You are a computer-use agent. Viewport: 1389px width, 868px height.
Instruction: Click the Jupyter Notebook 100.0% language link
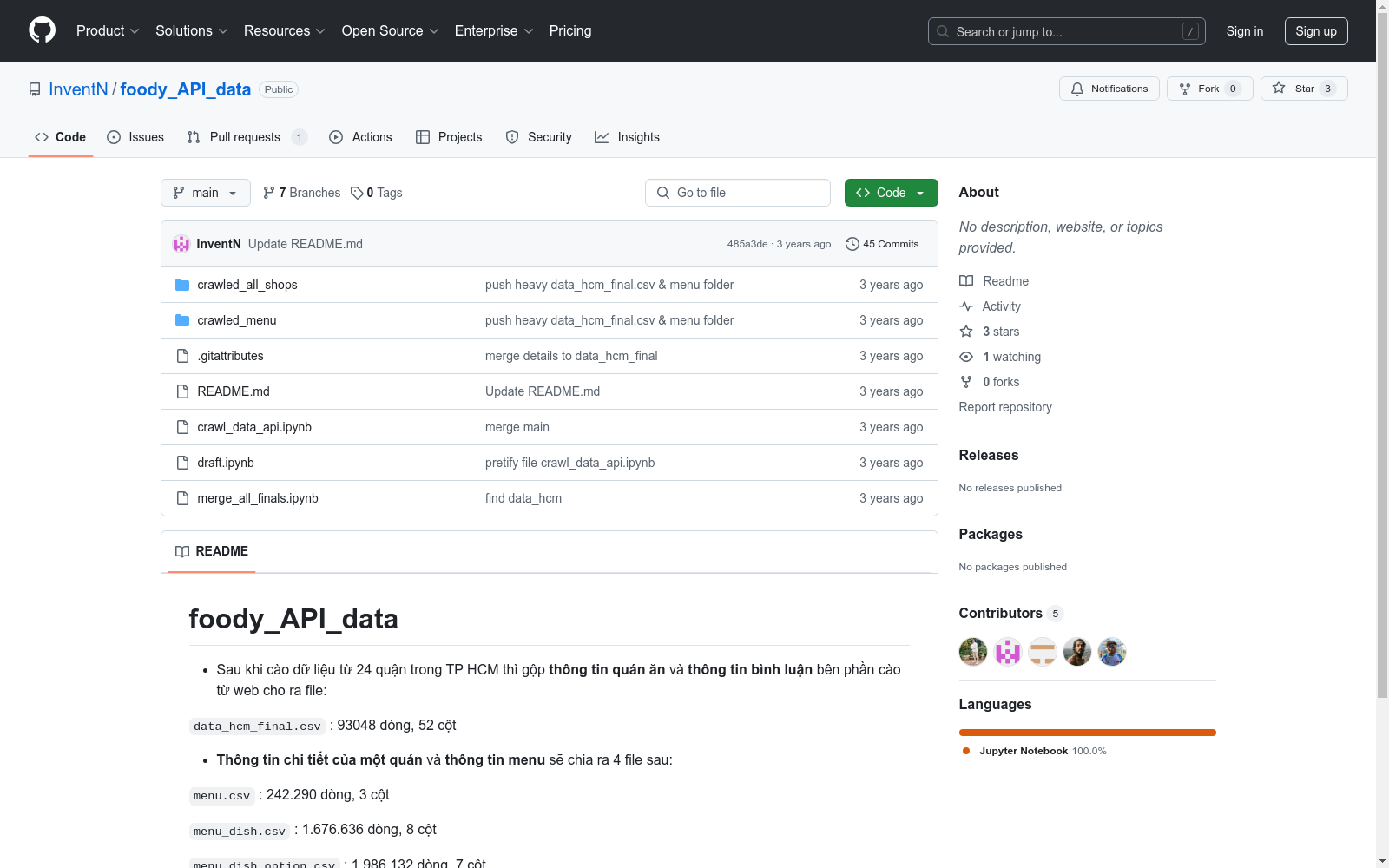point(1035,751)
